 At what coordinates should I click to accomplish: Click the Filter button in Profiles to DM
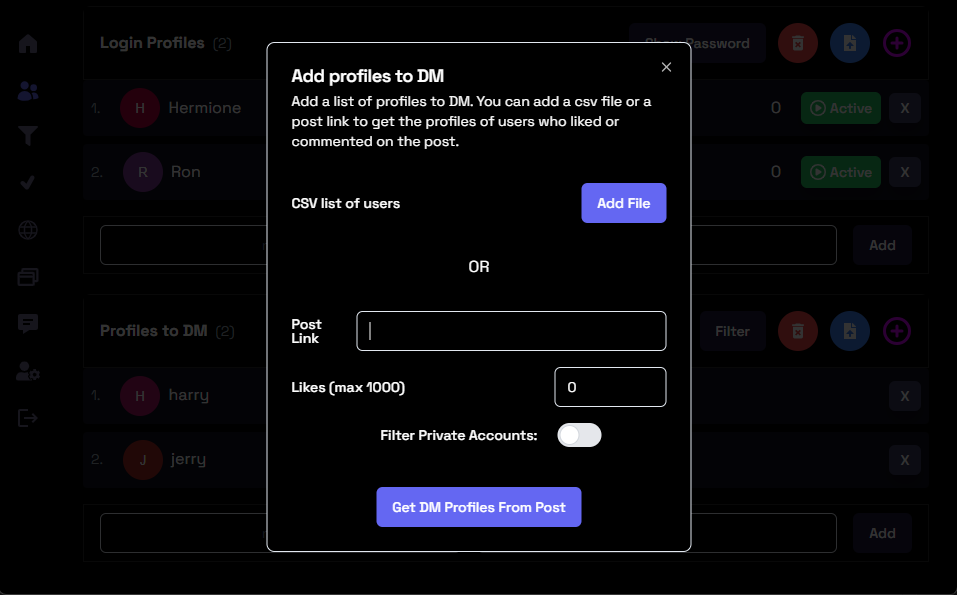pos(732,331)
